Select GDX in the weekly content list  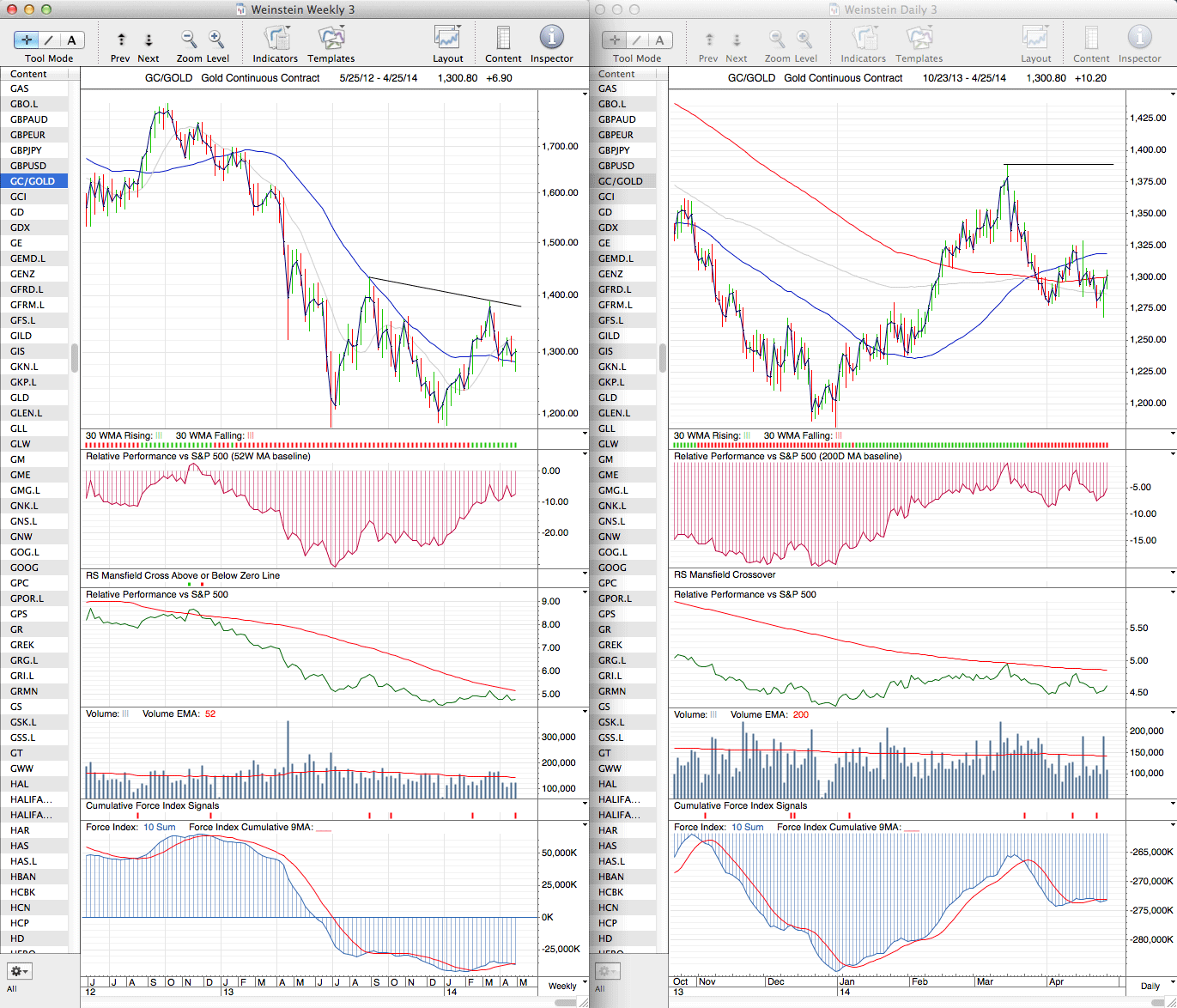click(x=21, y=228)
